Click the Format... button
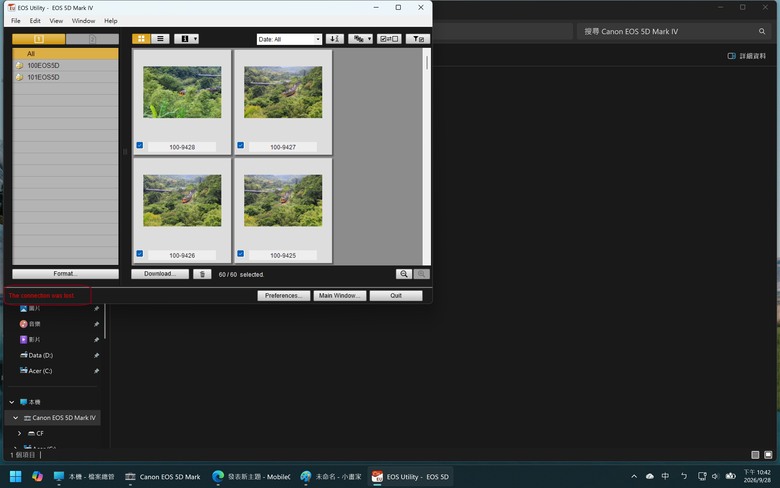This screenshot has width=780, height=488. pyautogui.click(x=65, y=274)
